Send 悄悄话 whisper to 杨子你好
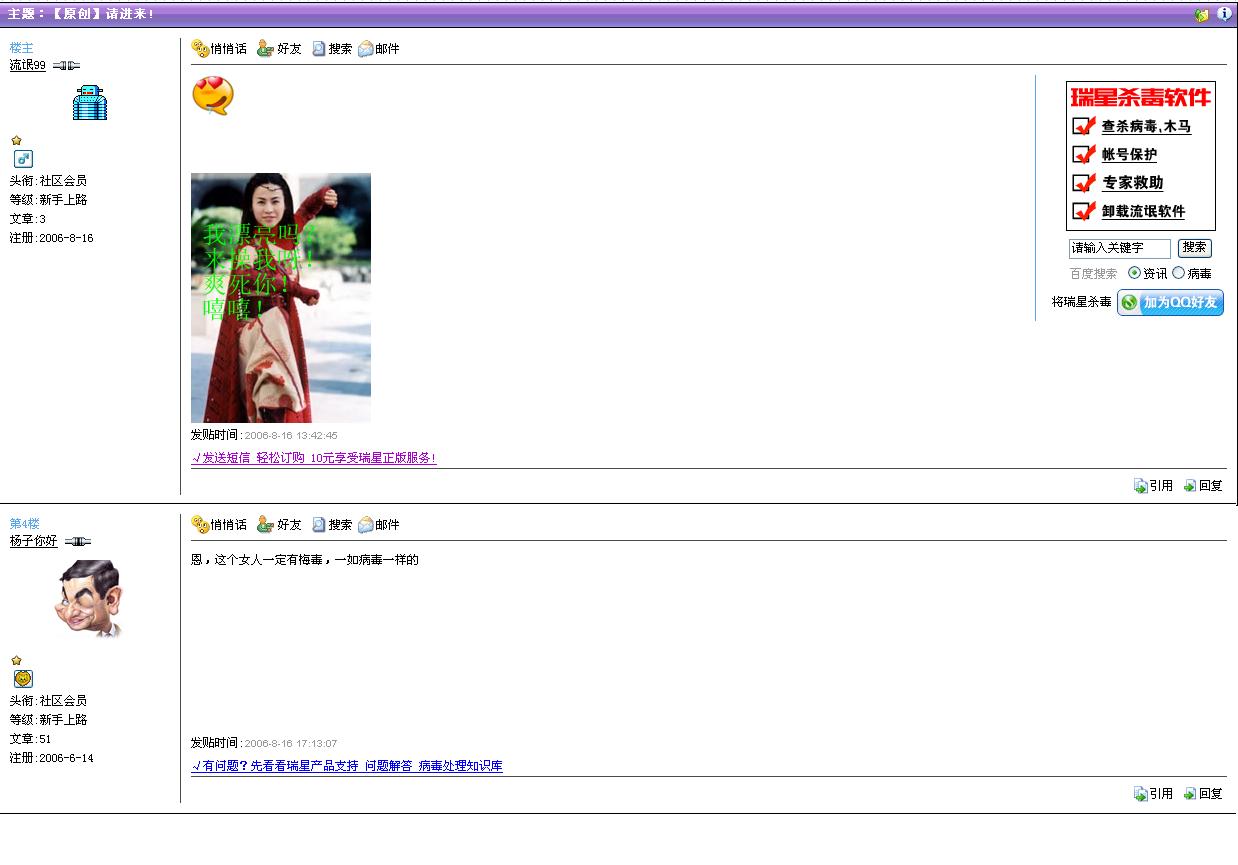This screenshot has width=1238, height=865. [219, 524]
